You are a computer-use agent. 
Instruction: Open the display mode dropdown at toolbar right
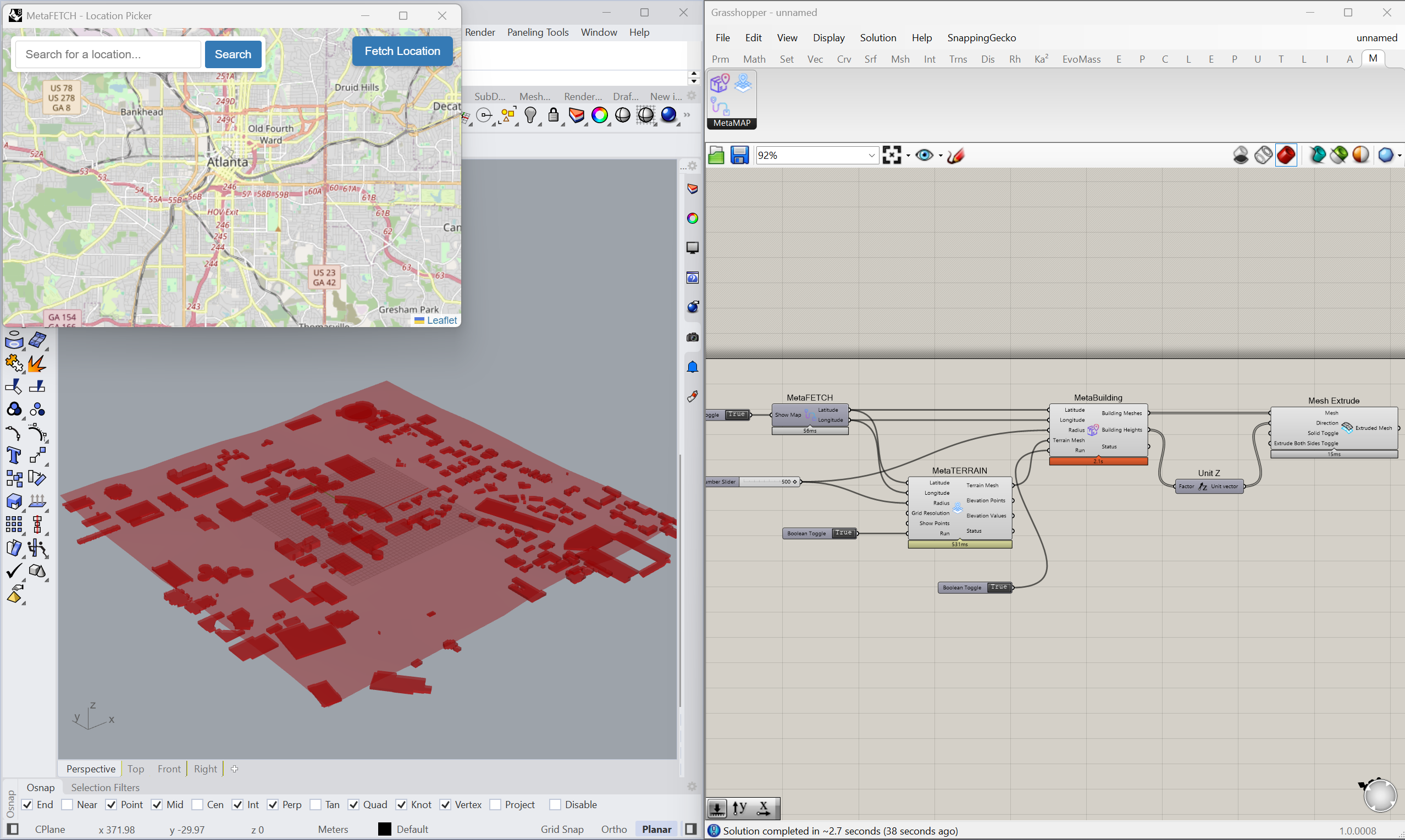click(1399, 155)
